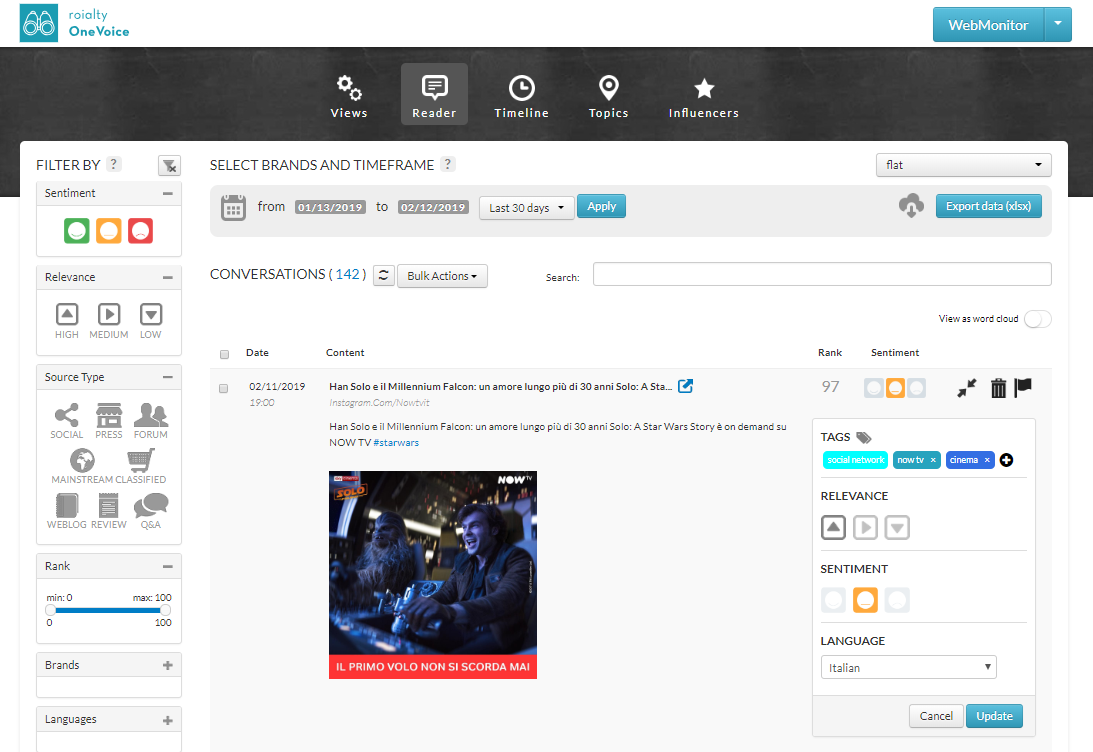Filter by Q&A source type
This screenshot has width=1093, height=752.
151,511
